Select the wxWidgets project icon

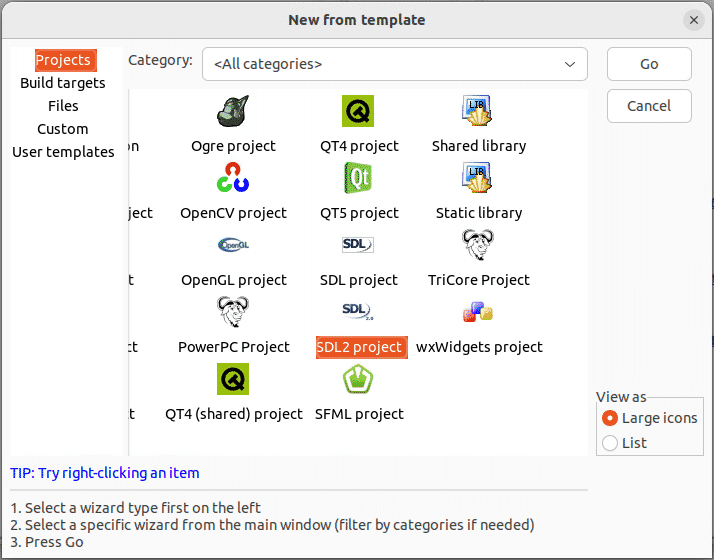coord(478,313)
